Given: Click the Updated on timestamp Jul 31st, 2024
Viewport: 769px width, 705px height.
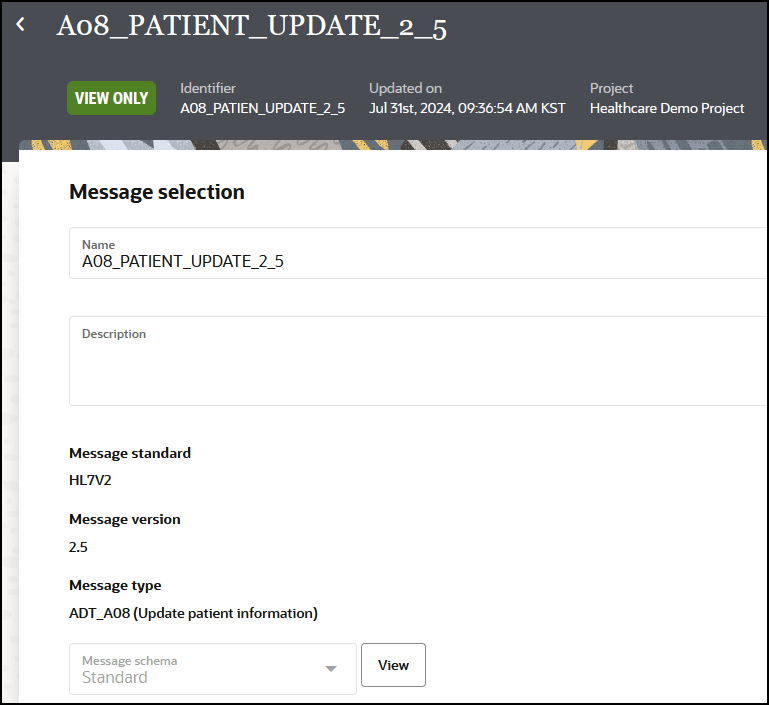Looking at the screenshot, I should click(467, 108).
